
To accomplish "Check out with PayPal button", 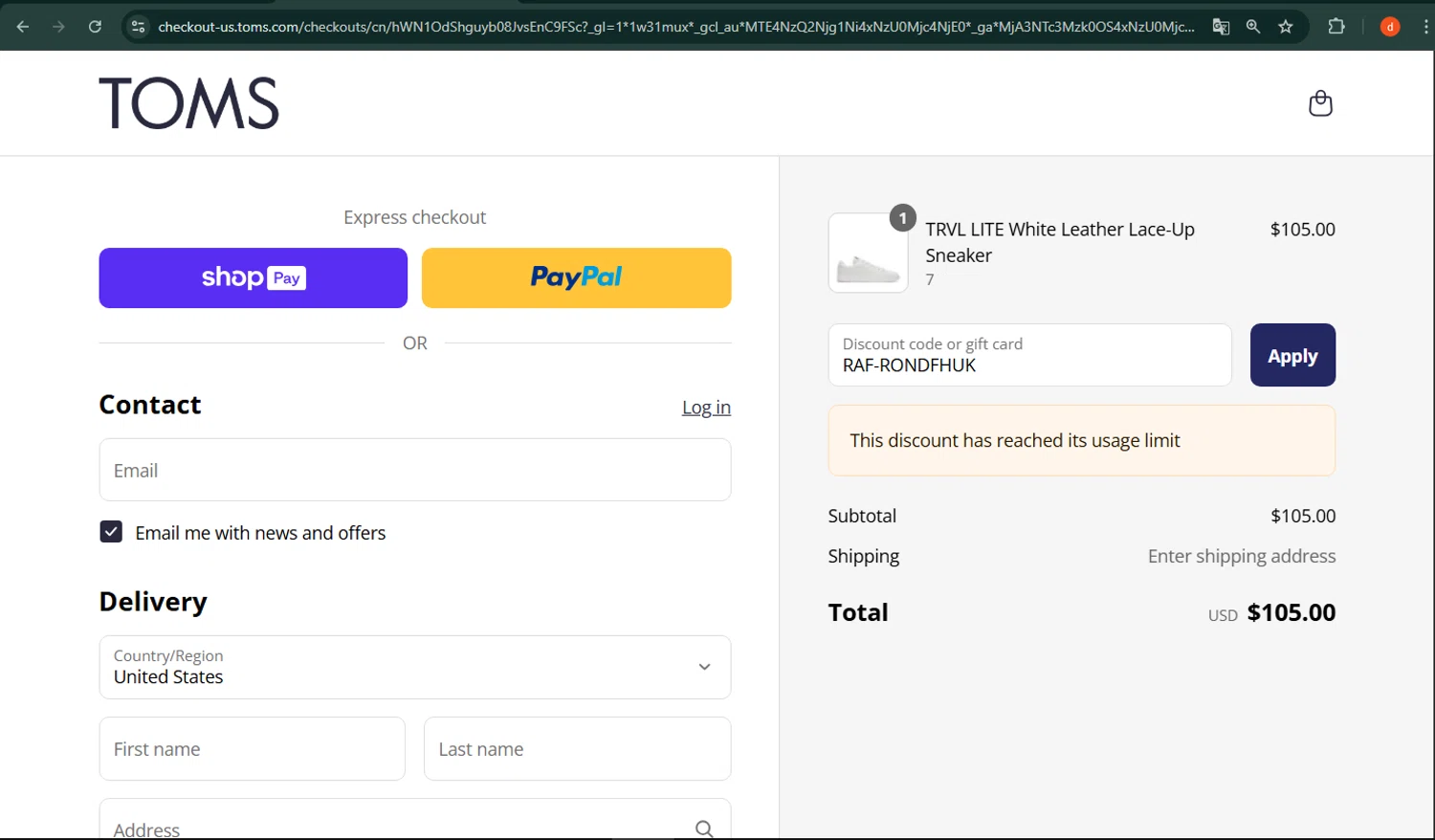I will 577,277.
